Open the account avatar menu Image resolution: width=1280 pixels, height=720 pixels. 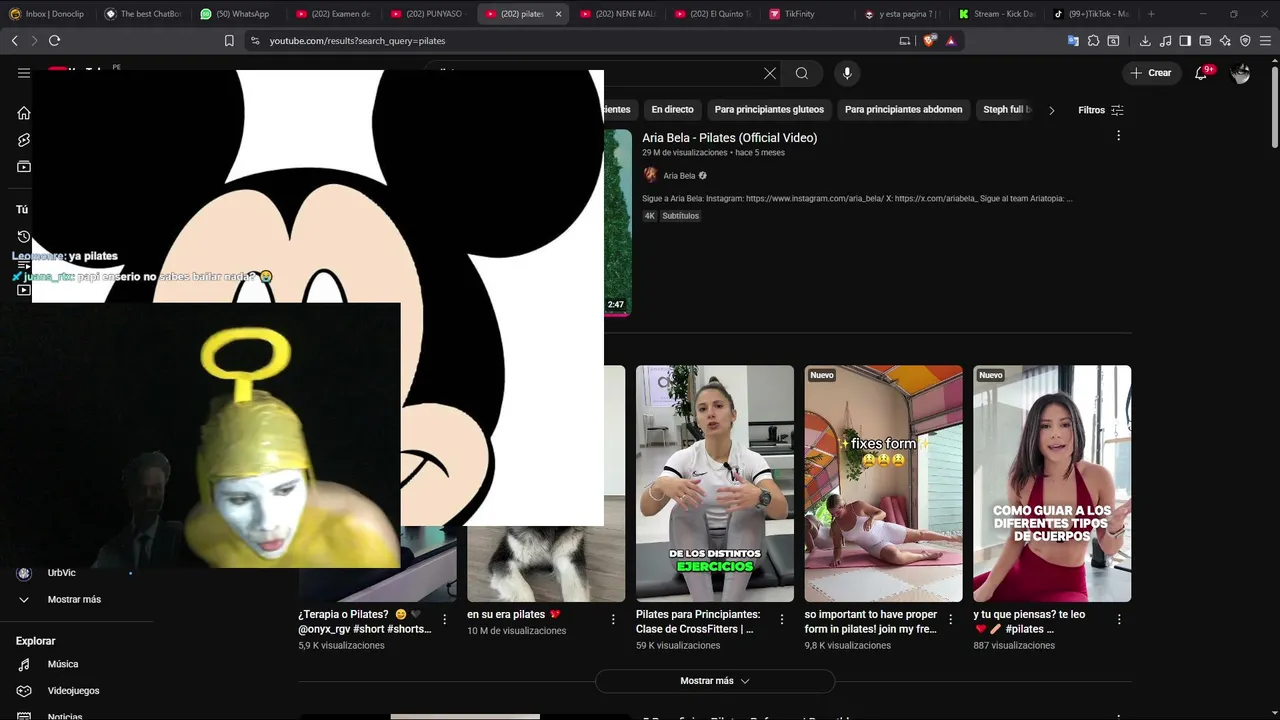coord(1241,73)
